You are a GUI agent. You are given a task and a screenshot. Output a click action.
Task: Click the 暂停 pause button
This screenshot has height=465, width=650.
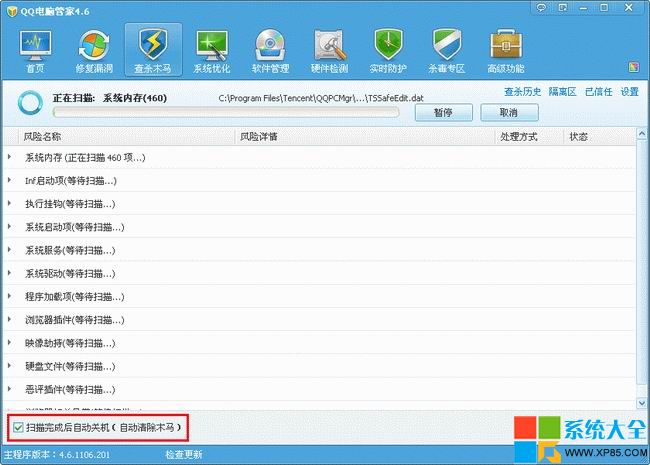tap(444, 112)
